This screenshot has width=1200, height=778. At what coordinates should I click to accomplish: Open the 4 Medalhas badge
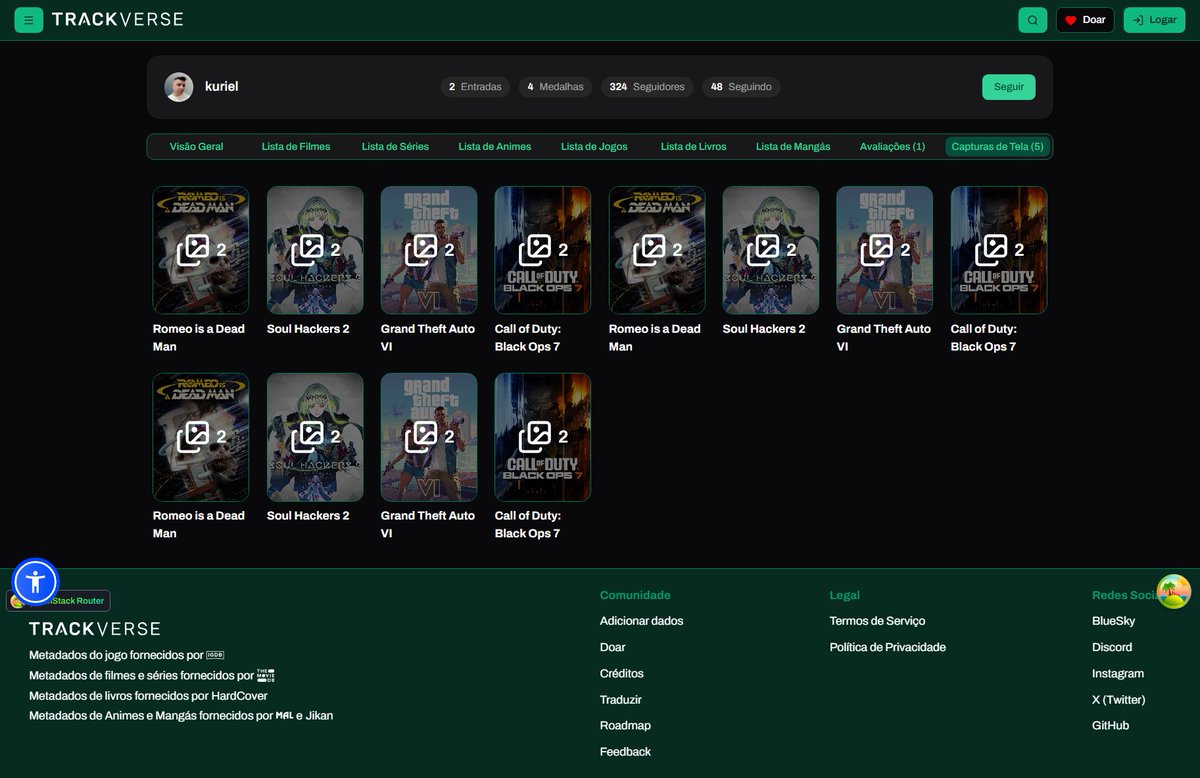(555, 87)
